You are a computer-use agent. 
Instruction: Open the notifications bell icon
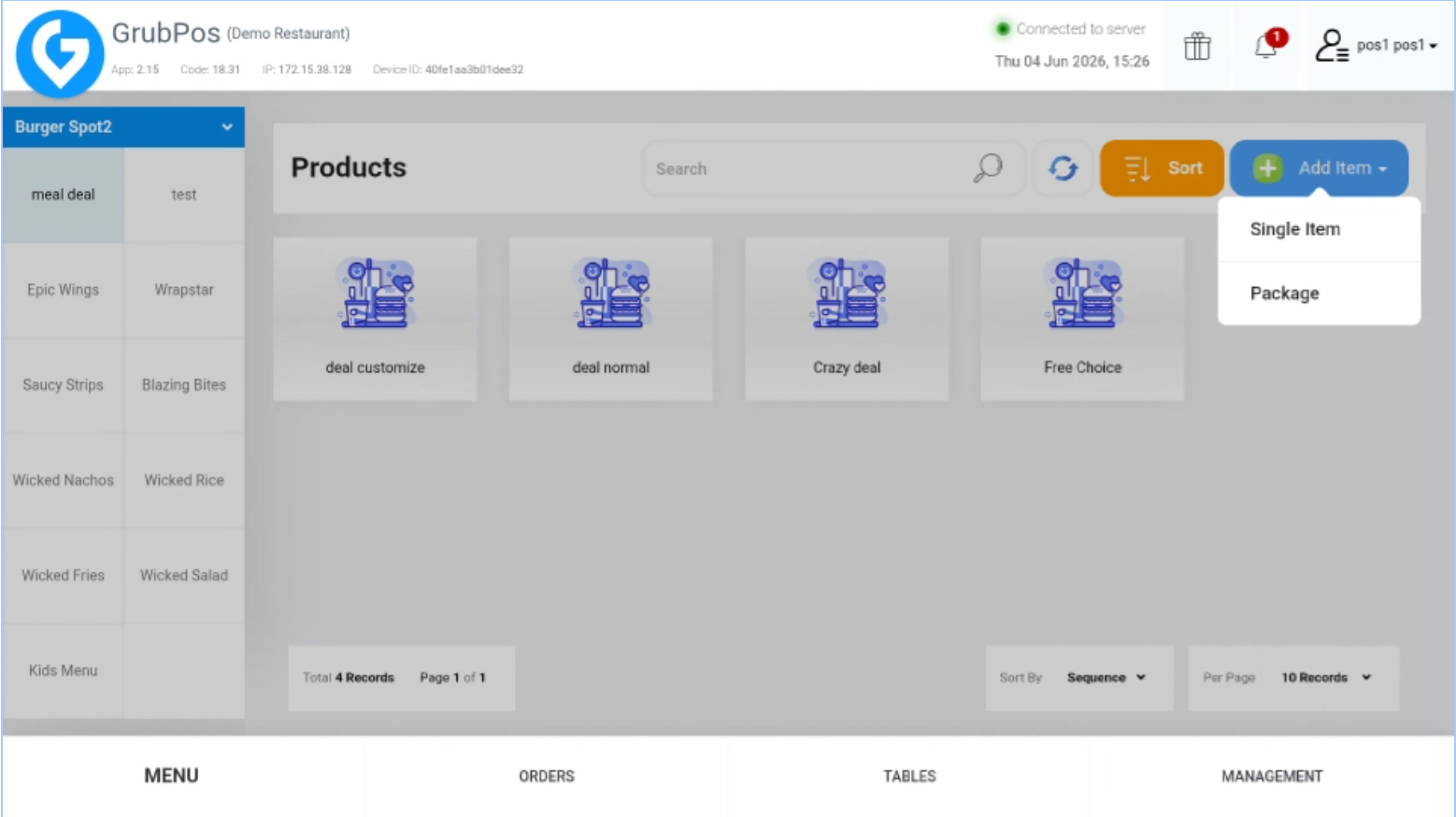point(1268,44)
